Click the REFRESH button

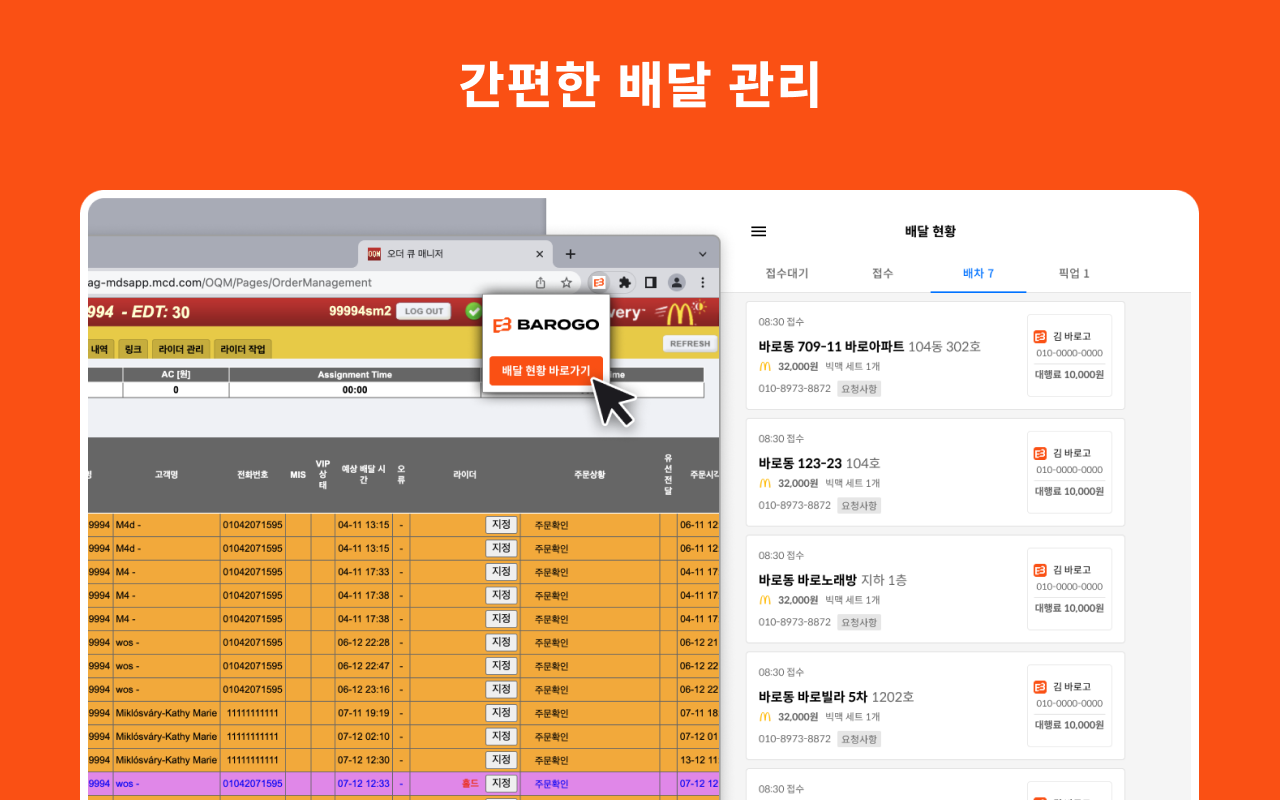pyautogui.click(x=690, y=343)
